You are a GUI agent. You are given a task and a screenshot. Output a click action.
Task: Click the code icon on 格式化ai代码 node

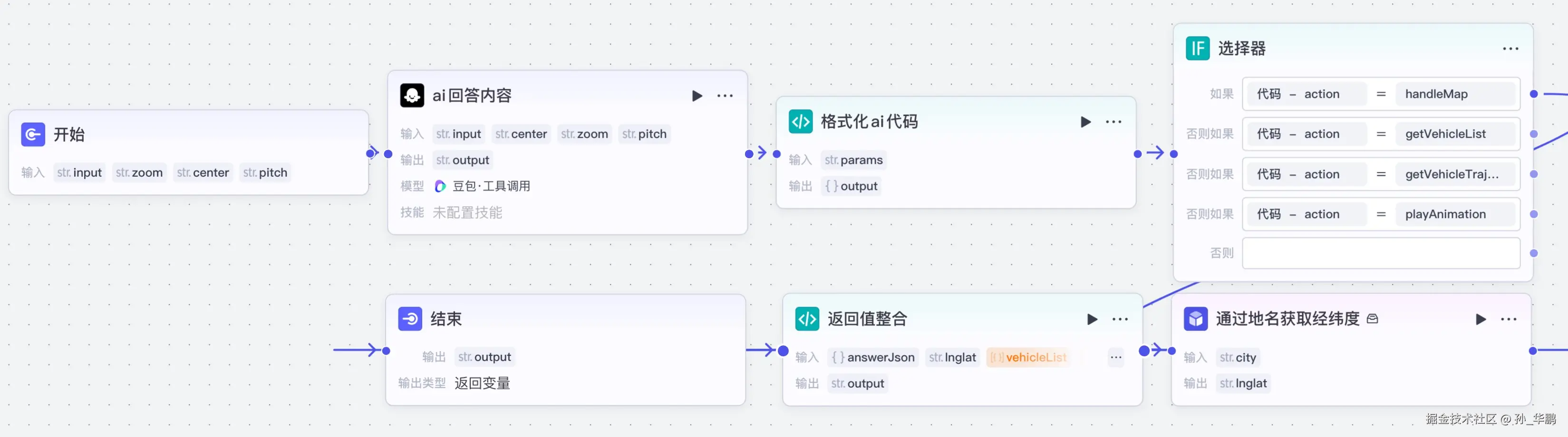801,121
